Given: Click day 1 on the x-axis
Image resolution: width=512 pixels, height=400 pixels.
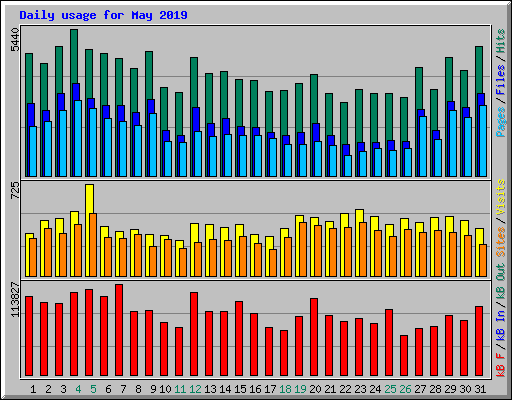Looking at the screenshot, I should [x=33, y=389].
